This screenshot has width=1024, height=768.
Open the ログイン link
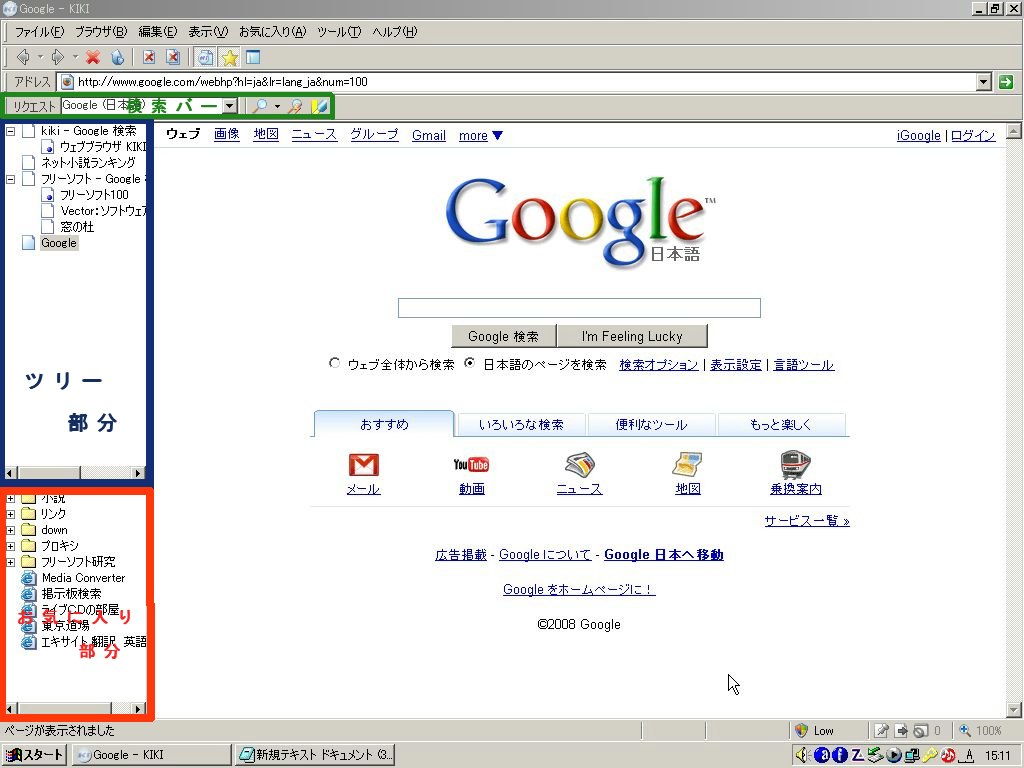tap(973, 135)
